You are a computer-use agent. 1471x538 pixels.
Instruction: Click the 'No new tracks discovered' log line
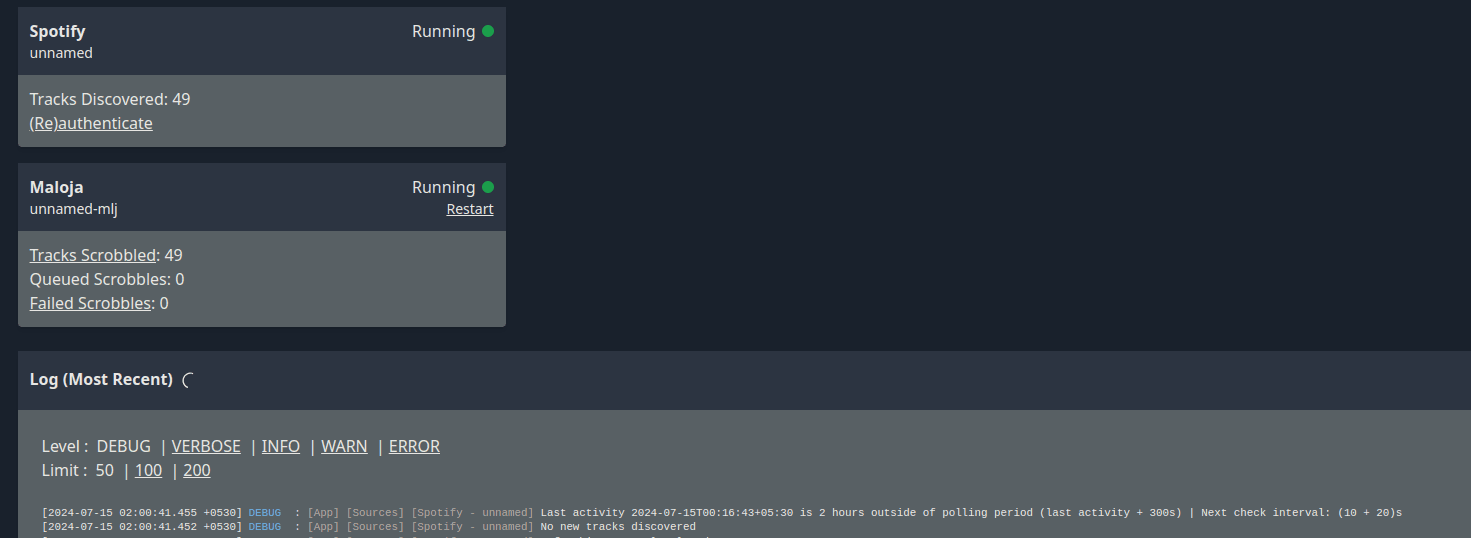(369, 526)
